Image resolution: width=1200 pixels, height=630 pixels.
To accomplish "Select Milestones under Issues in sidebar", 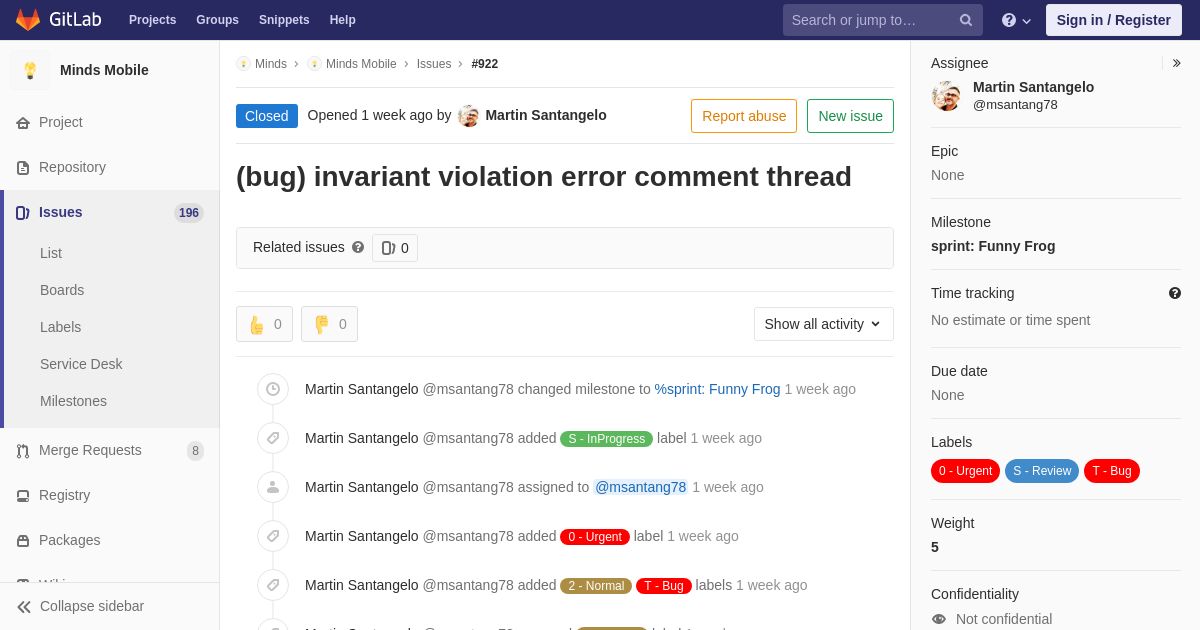I will point(73,401).
